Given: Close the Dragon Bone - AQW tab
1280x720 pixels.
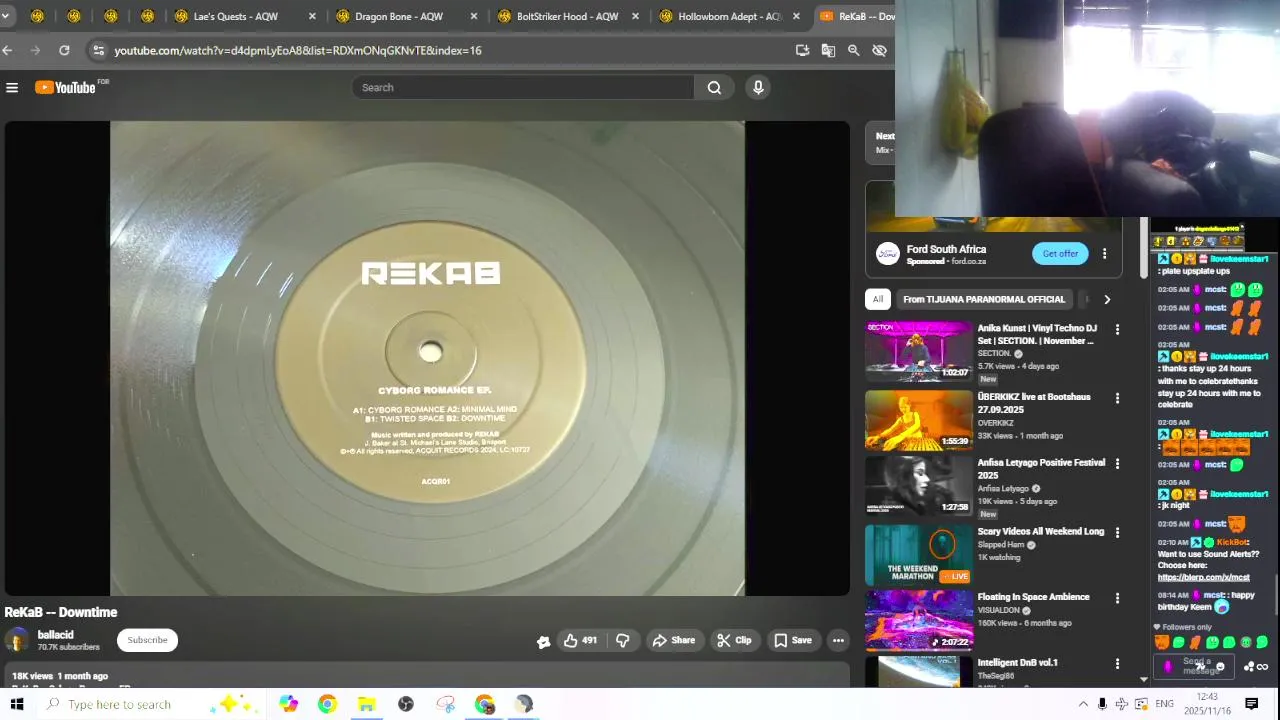Looking at the screenshot, I should click(x=474, y=16).
